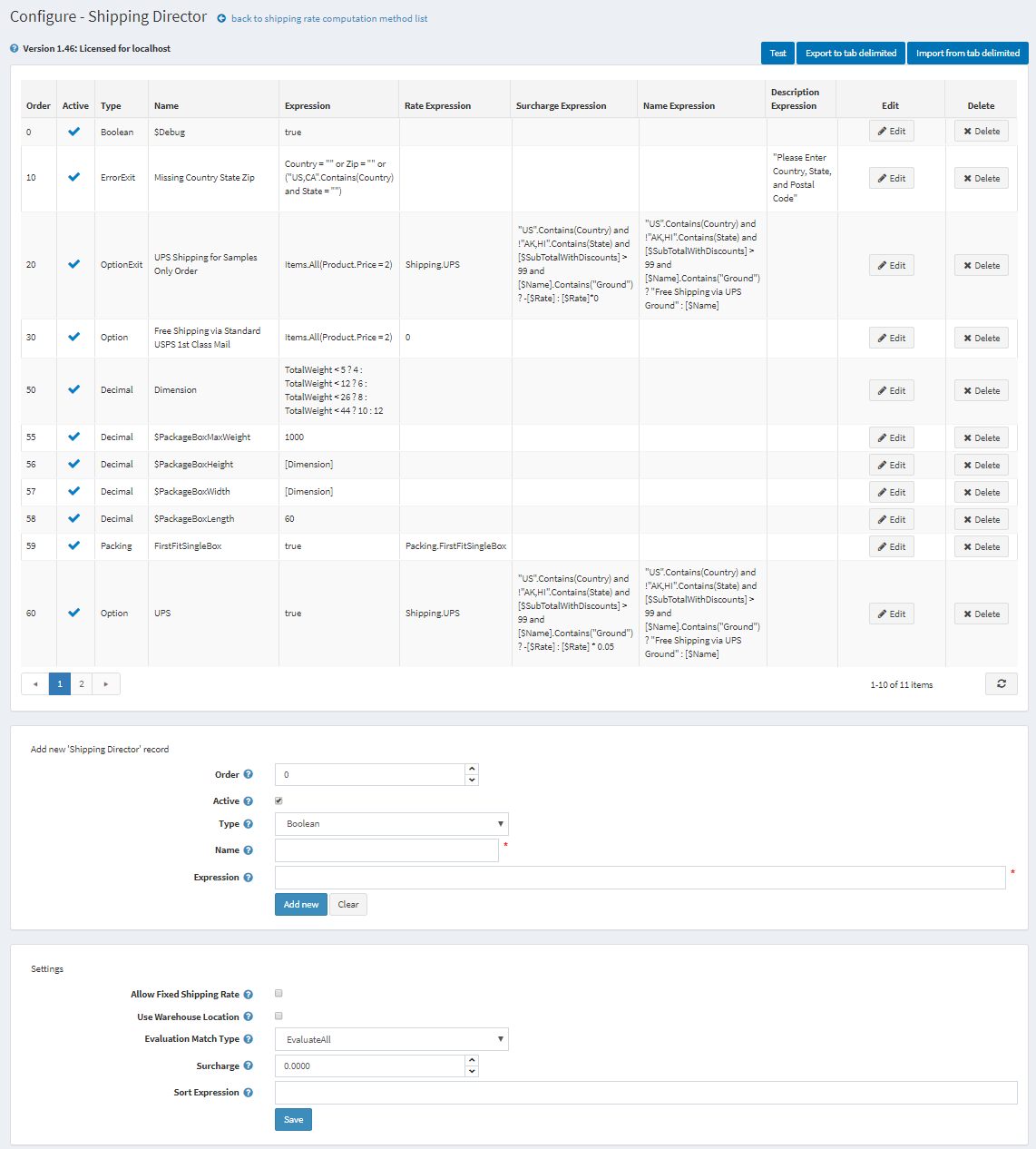
Task: Enable Use Warehouse Location checkbox
Action: [279, 1016]
